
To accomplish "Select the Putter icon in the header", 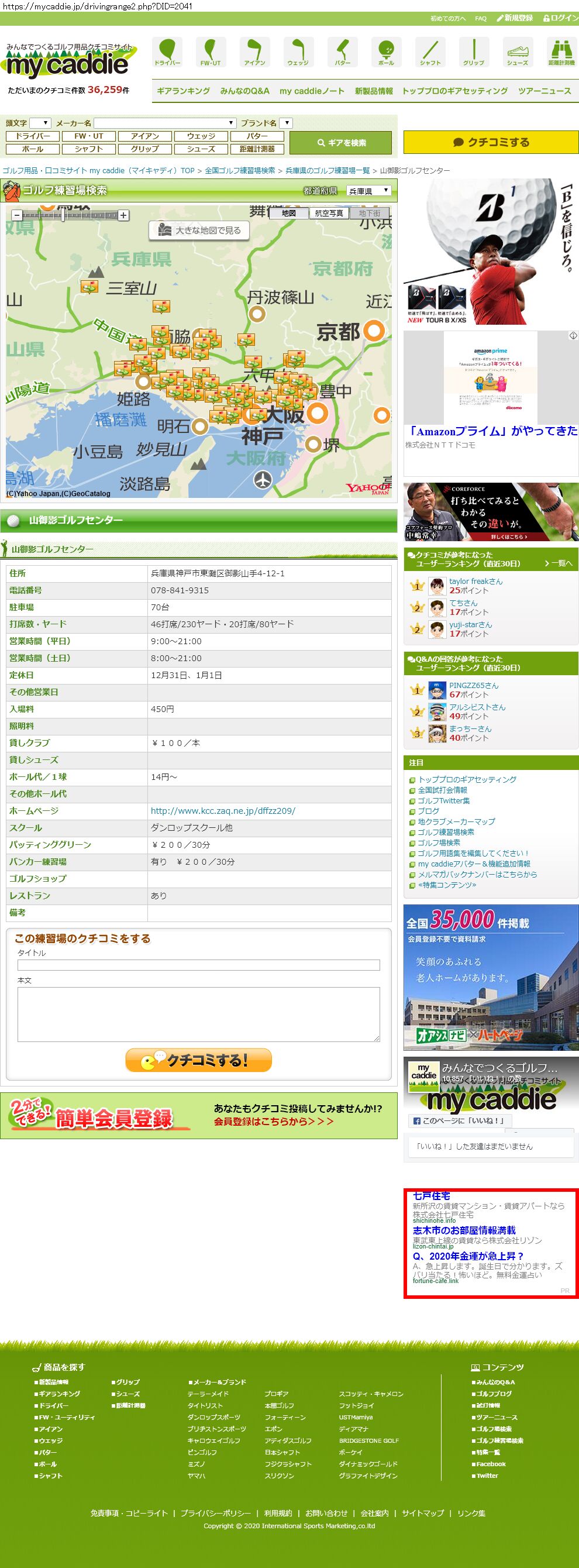I will click(342, 51).
